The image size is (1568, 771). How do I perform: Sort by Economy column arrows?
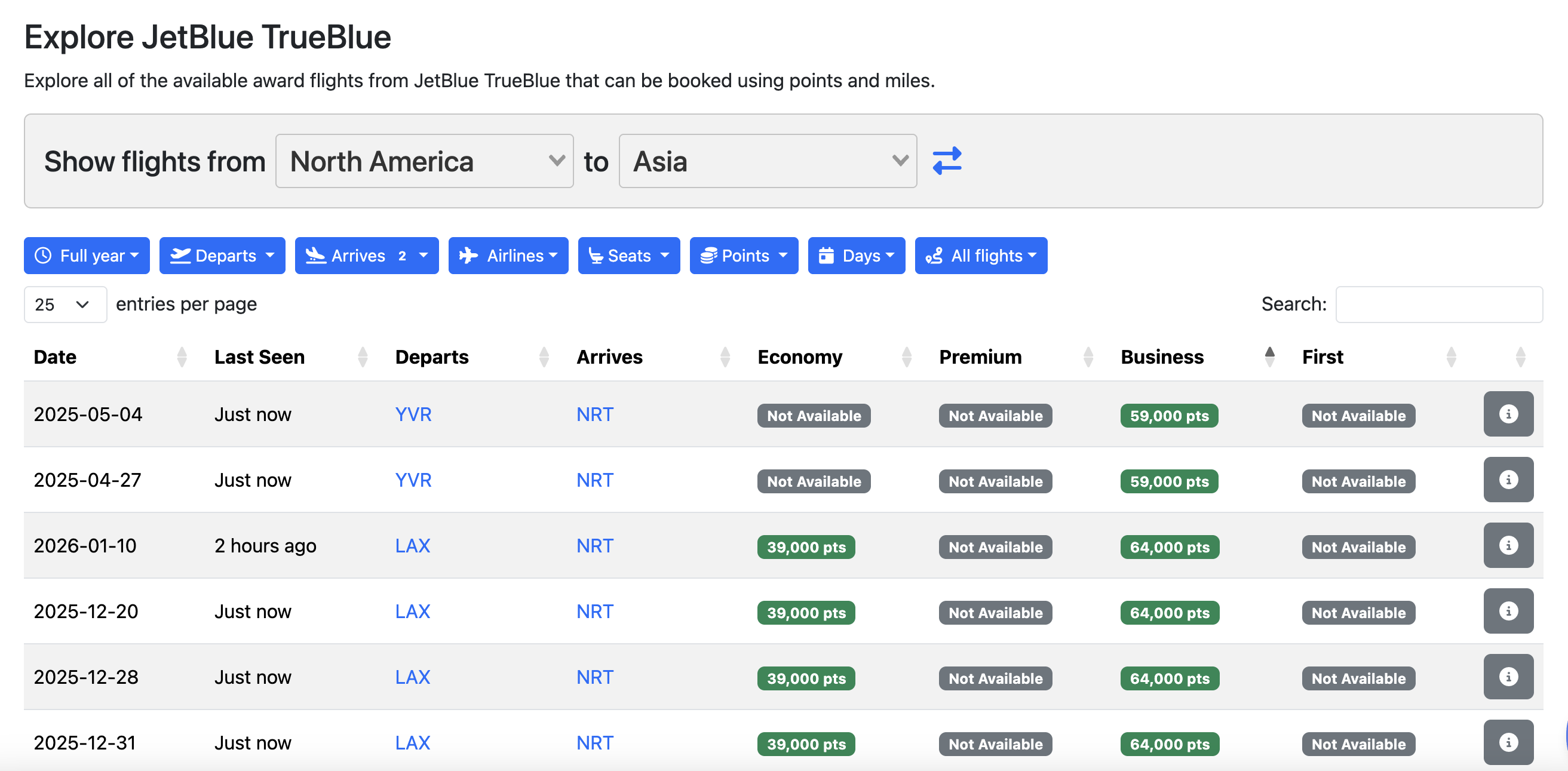pyautogui.click(x=906, y=357)
